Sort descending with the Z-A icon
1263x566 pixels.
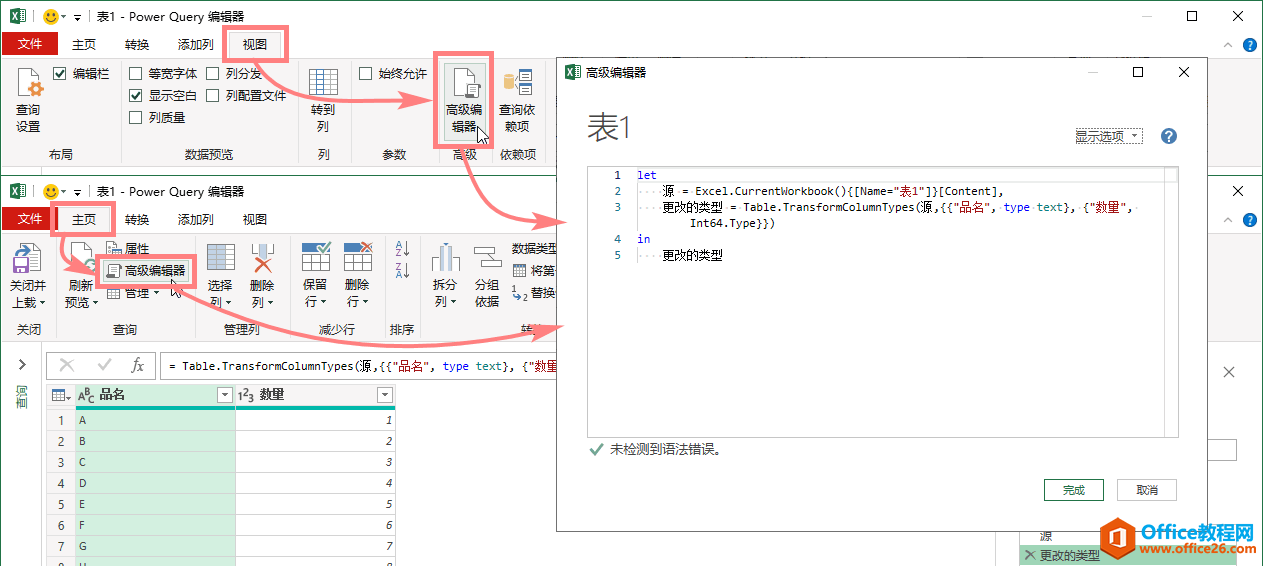403,270
